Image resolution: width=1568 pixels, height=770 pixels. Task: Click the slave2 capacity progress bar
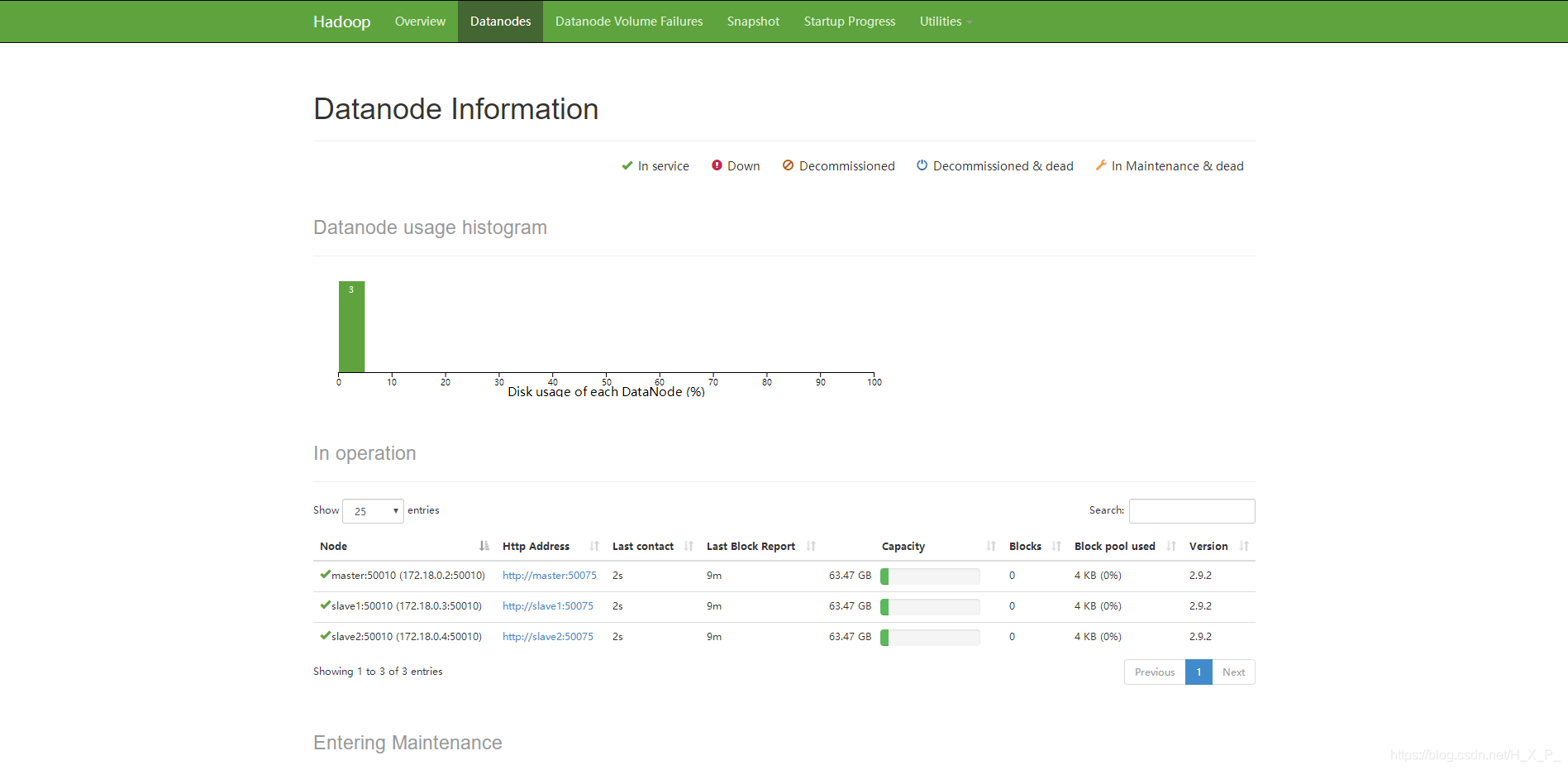pos(930,638)
